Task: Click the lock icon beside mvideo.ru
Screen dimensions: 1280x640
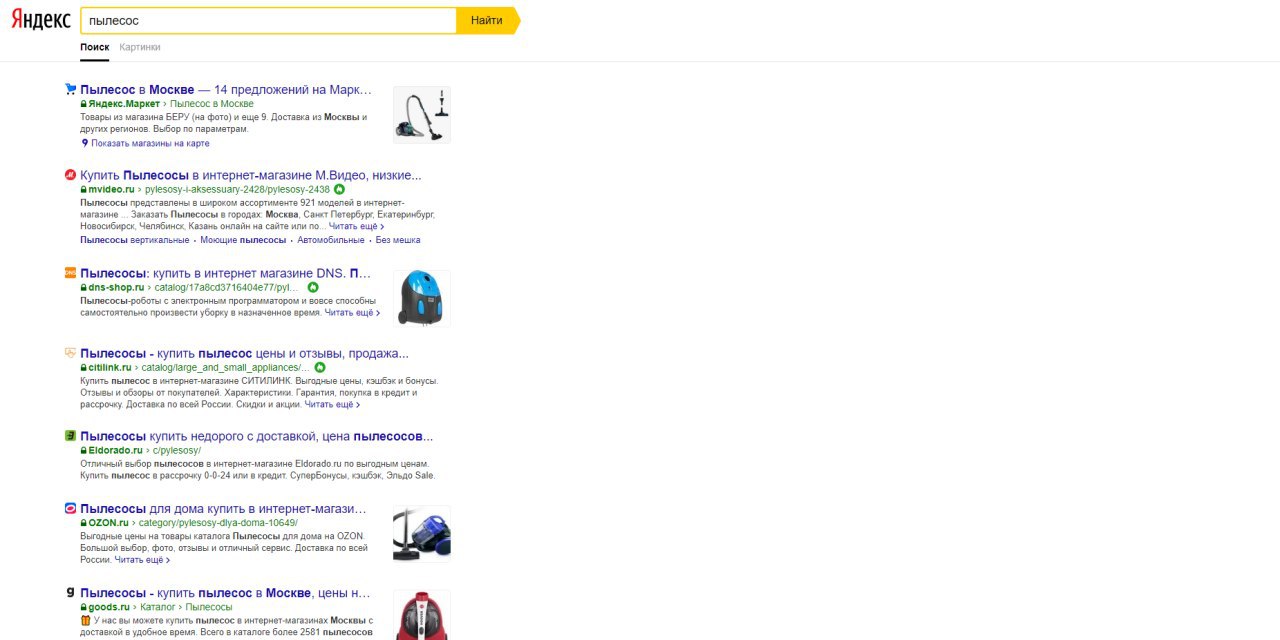Action: (x=84, y=189)
